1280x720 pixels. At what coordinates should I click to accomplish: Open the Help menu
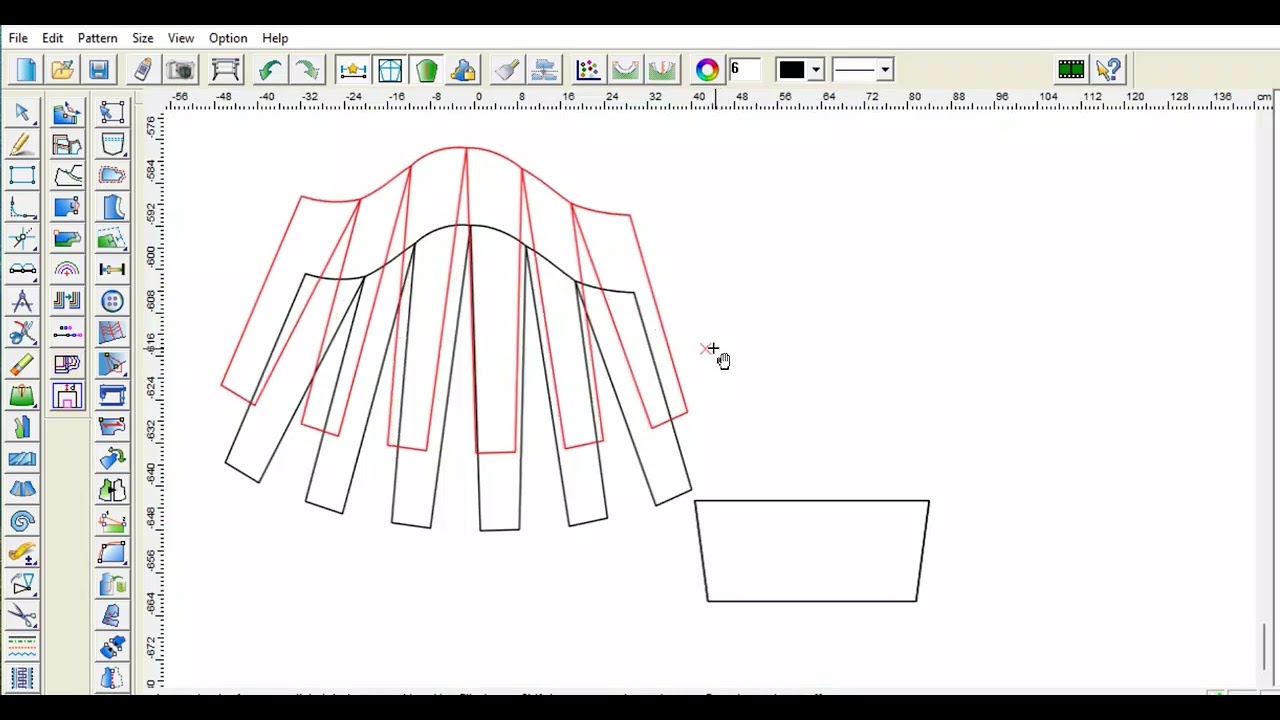pos(276,38)
